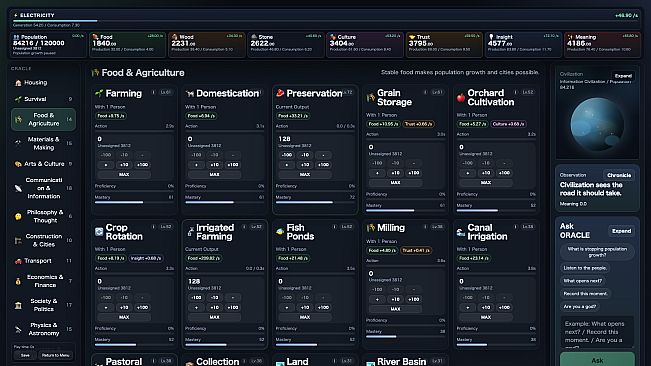Image resolution: width=651 pixels, height=366 pixels.
Task: Click the Farming sprout icon on card
Action: click(99, 93)
